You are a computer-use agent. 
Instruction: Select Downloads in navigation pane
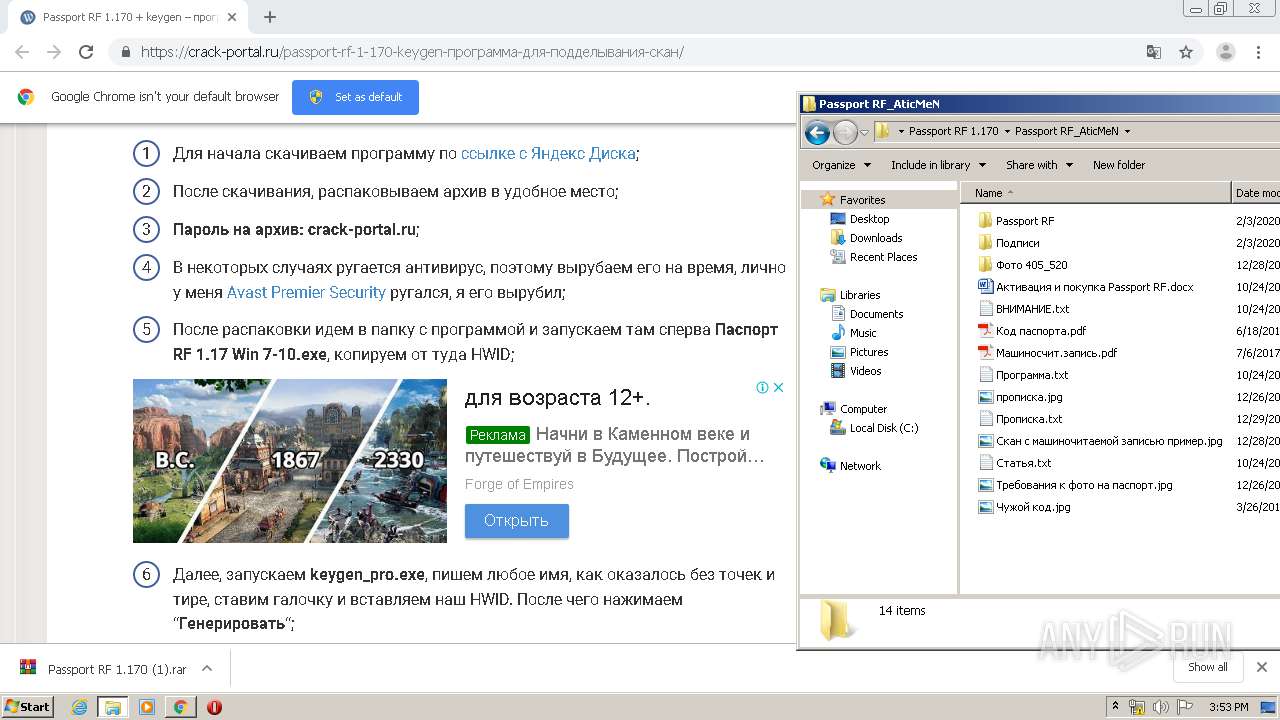point(866,238)
